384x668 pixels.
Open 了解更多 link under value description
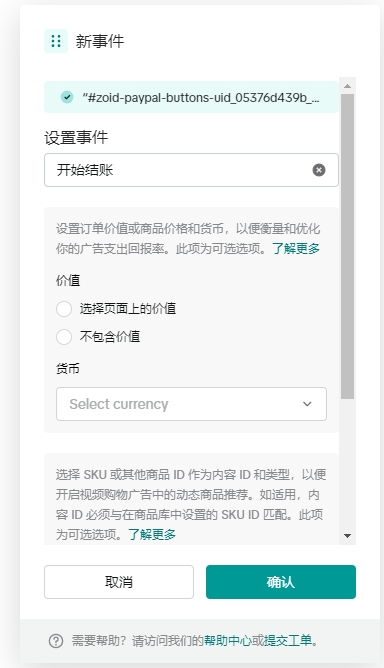point(296,248)
